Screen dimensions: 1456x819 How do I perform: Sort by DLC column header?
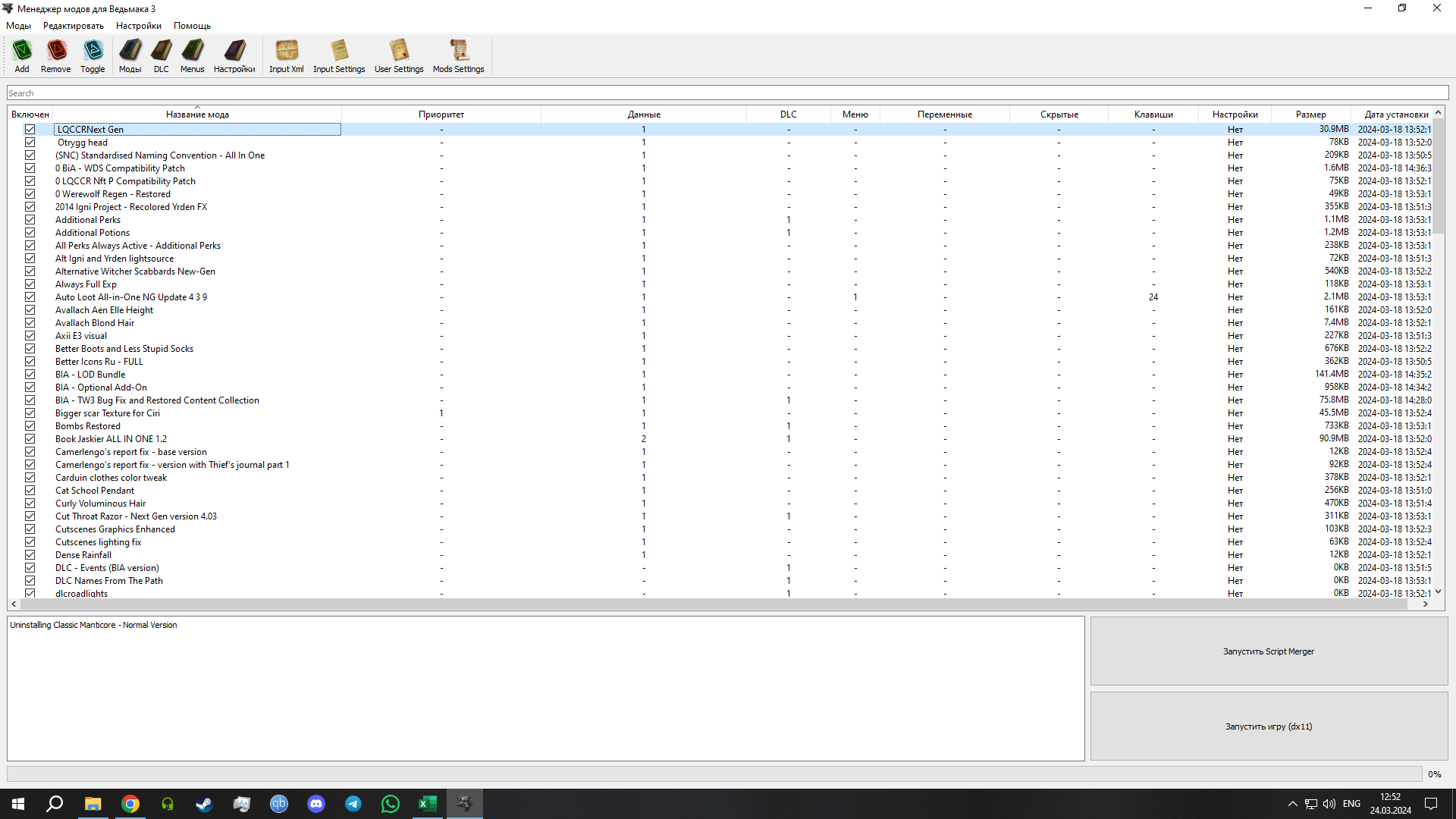click(x=789, y=115)
